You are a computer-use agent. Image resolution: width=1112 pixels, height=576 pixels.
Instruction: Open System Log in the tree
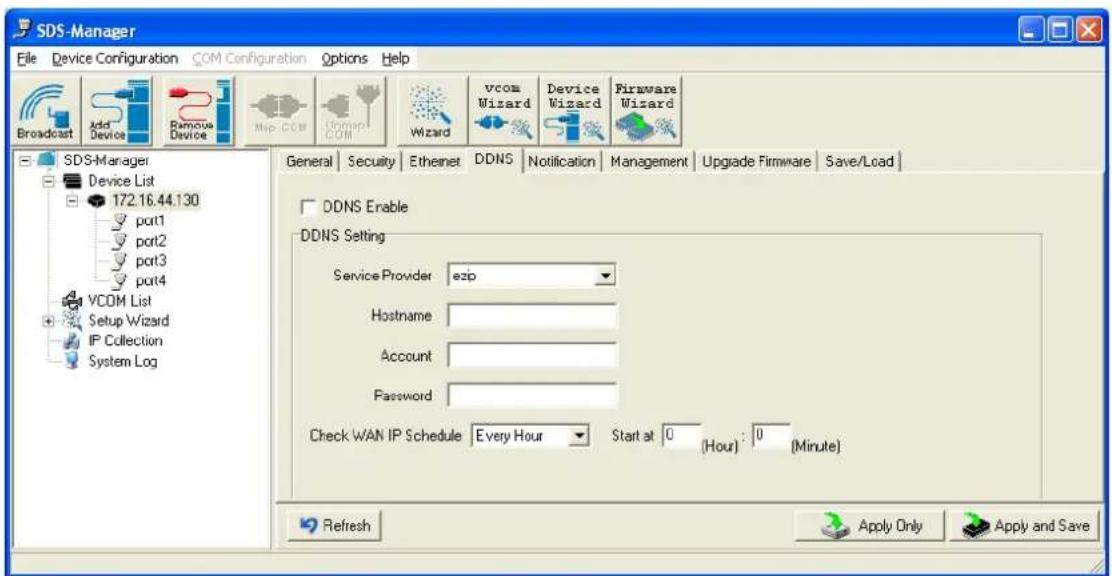(x=122, y=361)
